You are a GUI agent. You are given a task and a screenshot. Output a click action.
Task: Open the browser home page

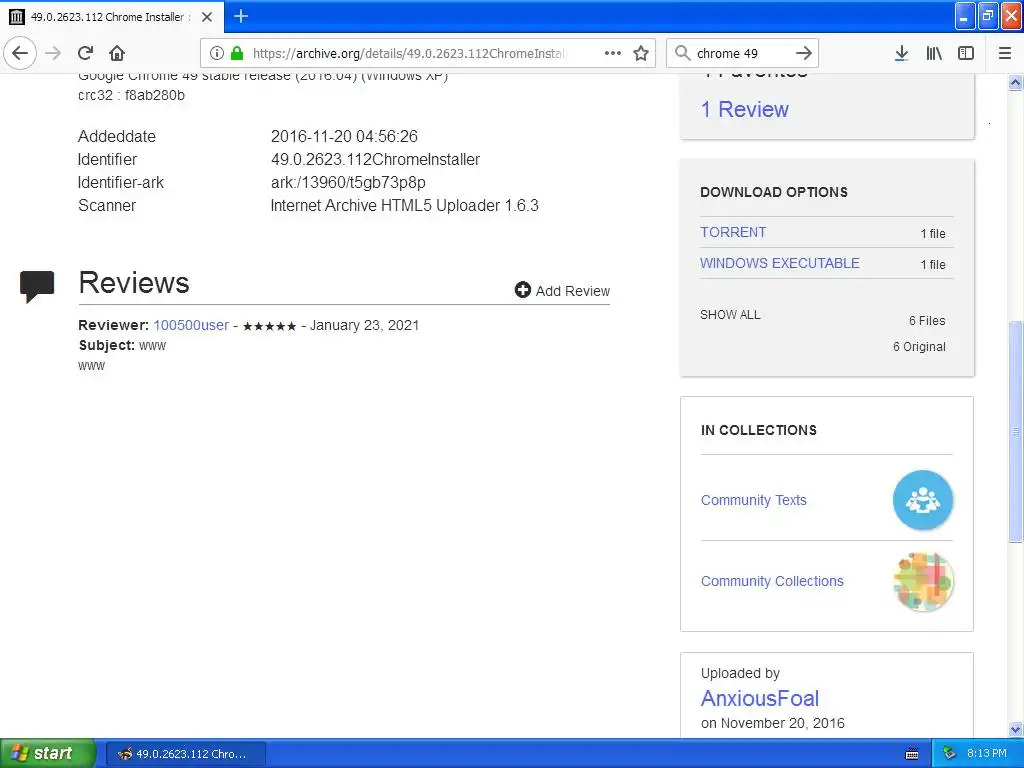[117, 53]
